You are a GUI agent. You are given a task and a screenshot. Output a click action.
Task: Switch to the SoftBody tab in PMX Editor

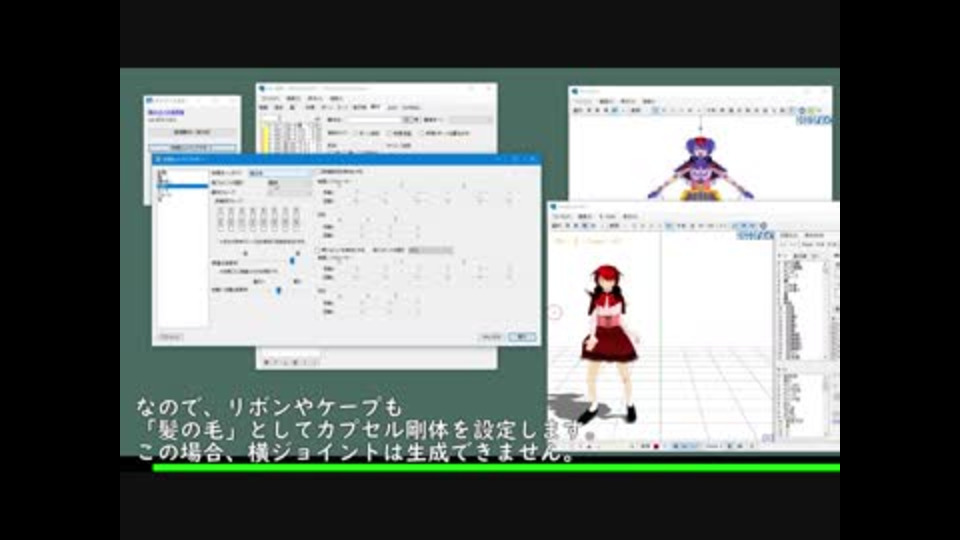411,108
